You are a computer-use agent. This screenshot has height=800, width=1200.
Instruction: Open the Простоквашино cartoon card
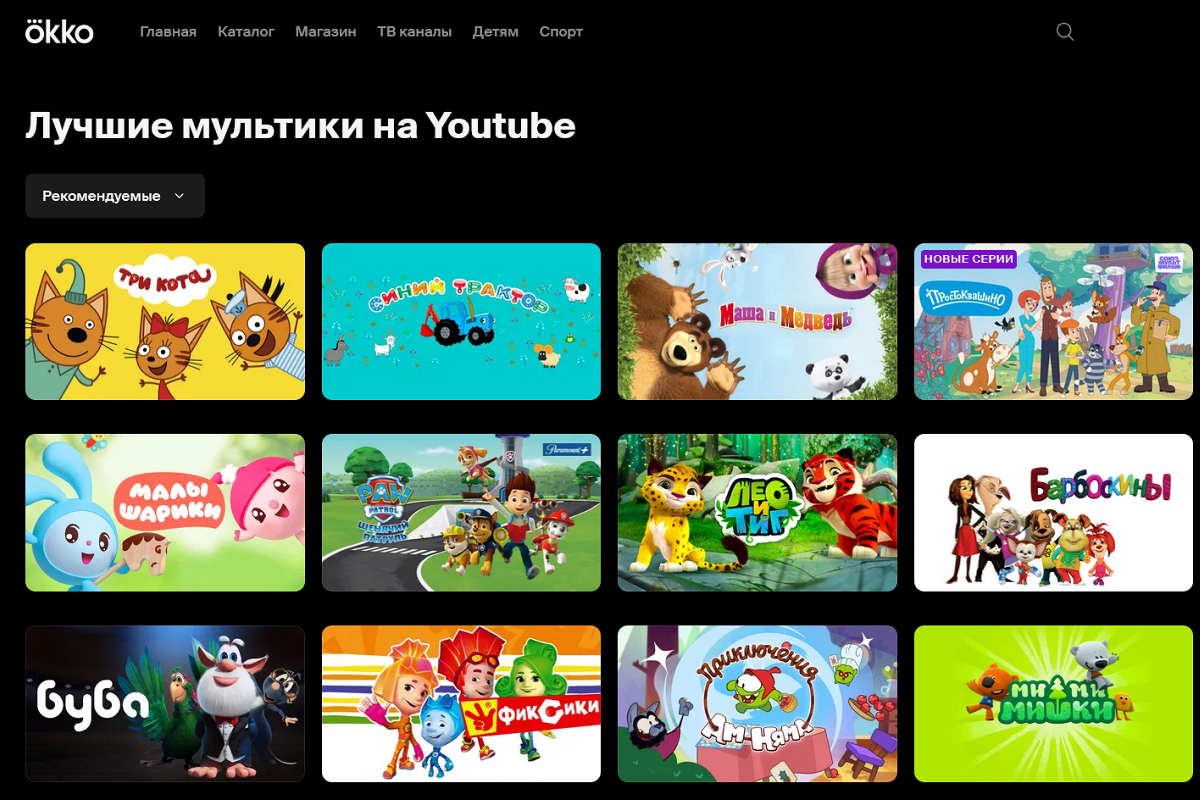tap(1054, 321)
